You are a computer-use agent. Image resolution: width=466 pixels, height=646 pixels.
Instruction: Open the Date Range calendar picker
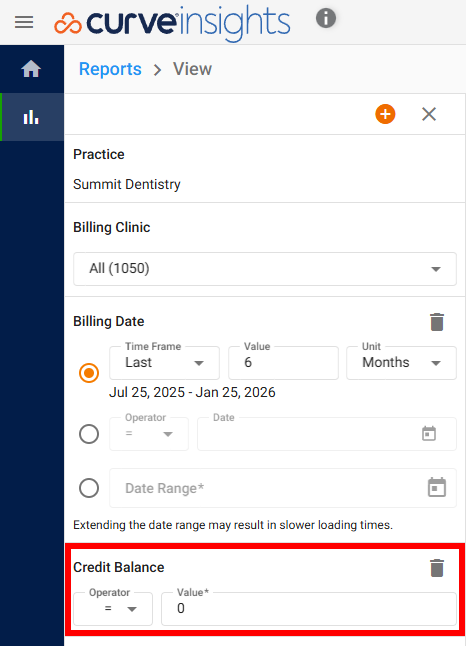[437, 487]
